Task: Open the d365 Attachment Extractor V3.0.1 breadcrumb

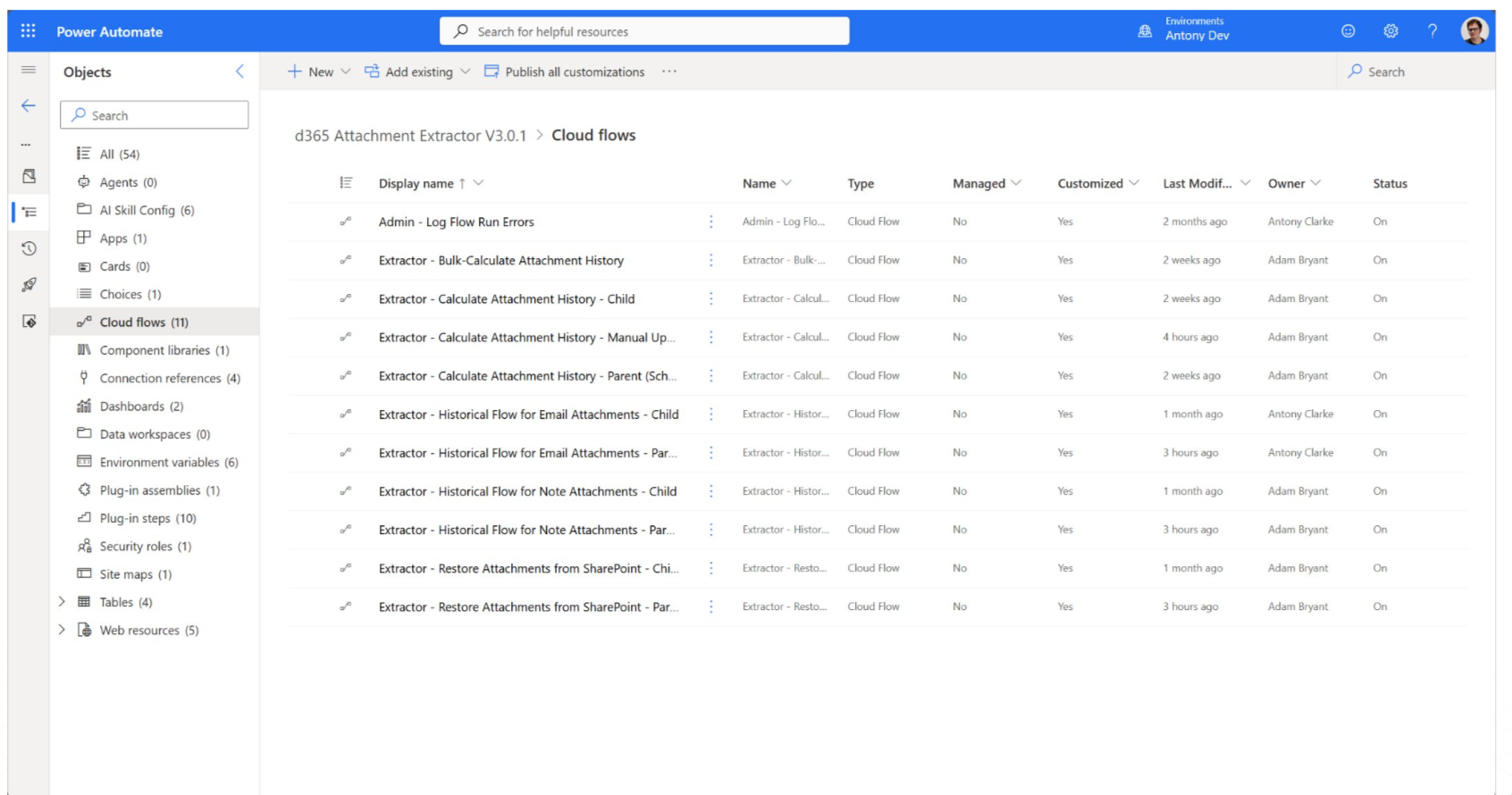Action: click(410, 136)
